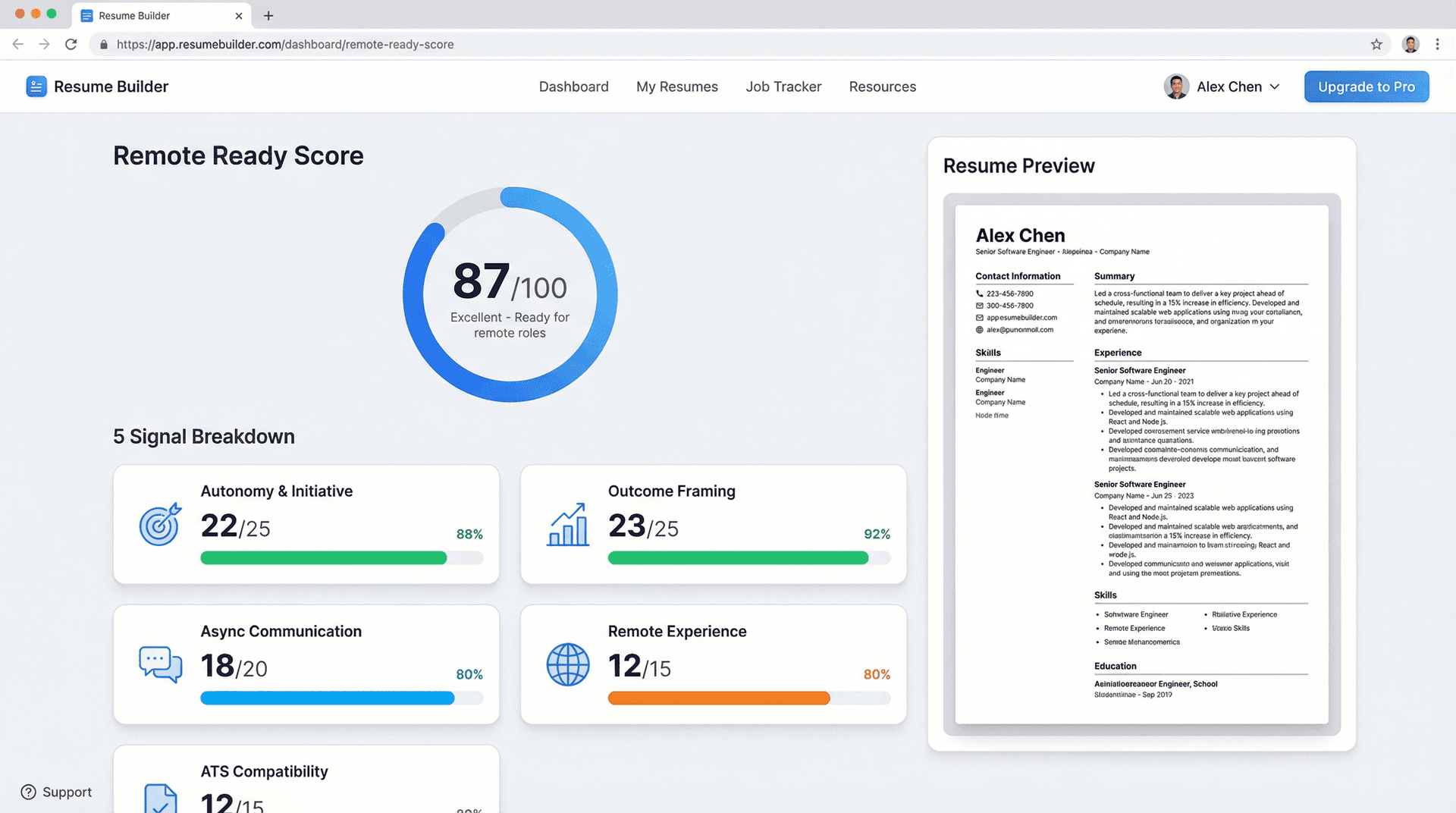1456x813 pixels.
Task: Expand the Alex Chen account dropdown
Action: click(x=1276, y=86)
